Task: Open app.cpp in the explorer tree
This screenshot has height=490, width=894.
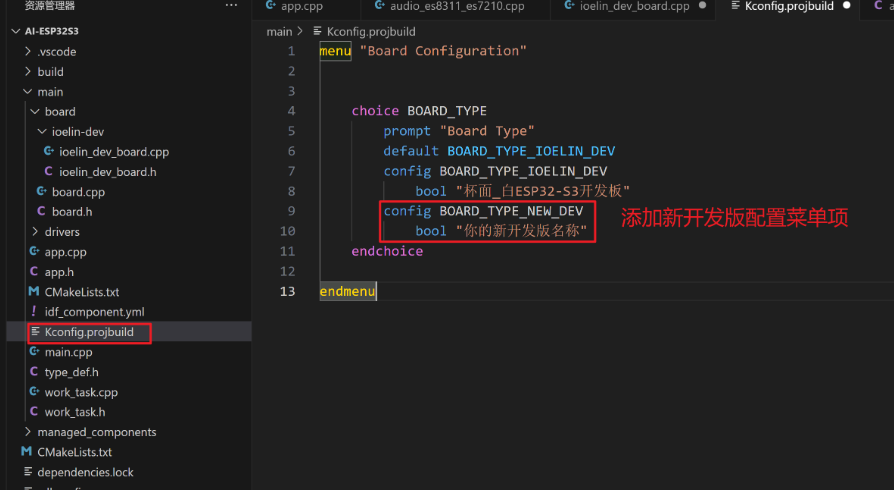Action: click(66, 252)
